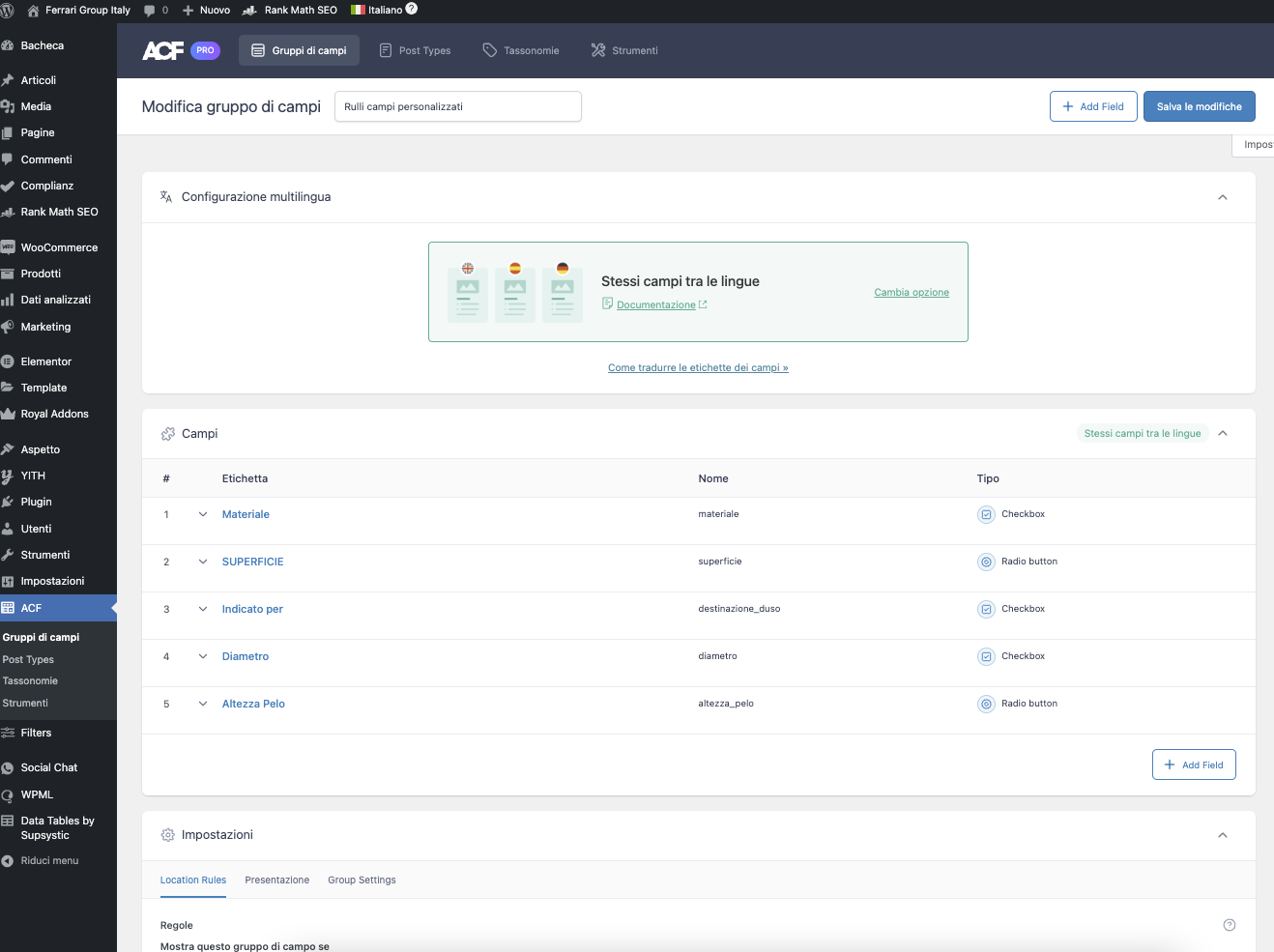Switch to the Gruppi di campi tab
Viewport: 1274px width, 952px height.
299,50
